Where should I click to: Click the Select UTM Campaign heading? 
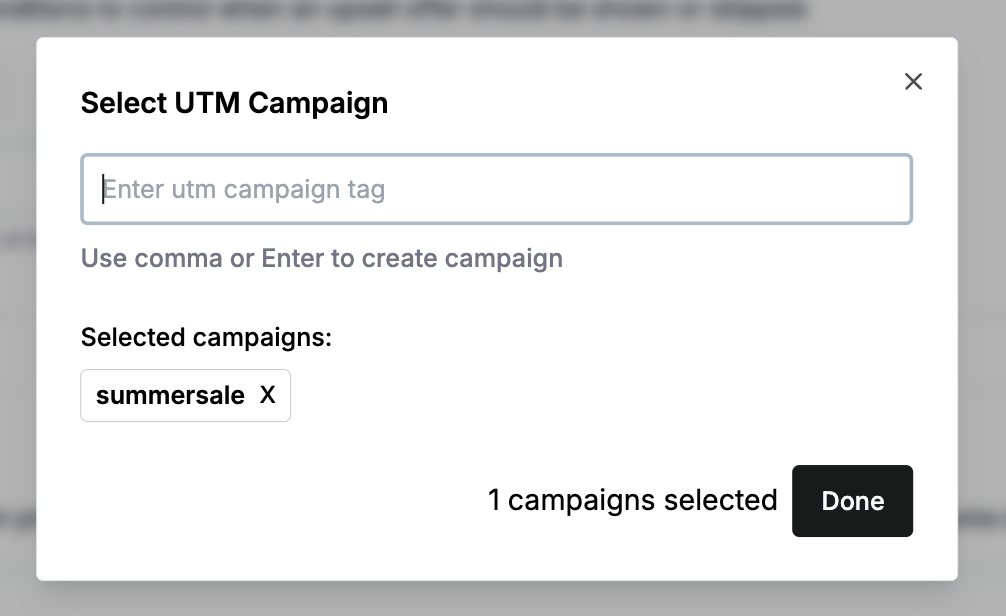234,103
